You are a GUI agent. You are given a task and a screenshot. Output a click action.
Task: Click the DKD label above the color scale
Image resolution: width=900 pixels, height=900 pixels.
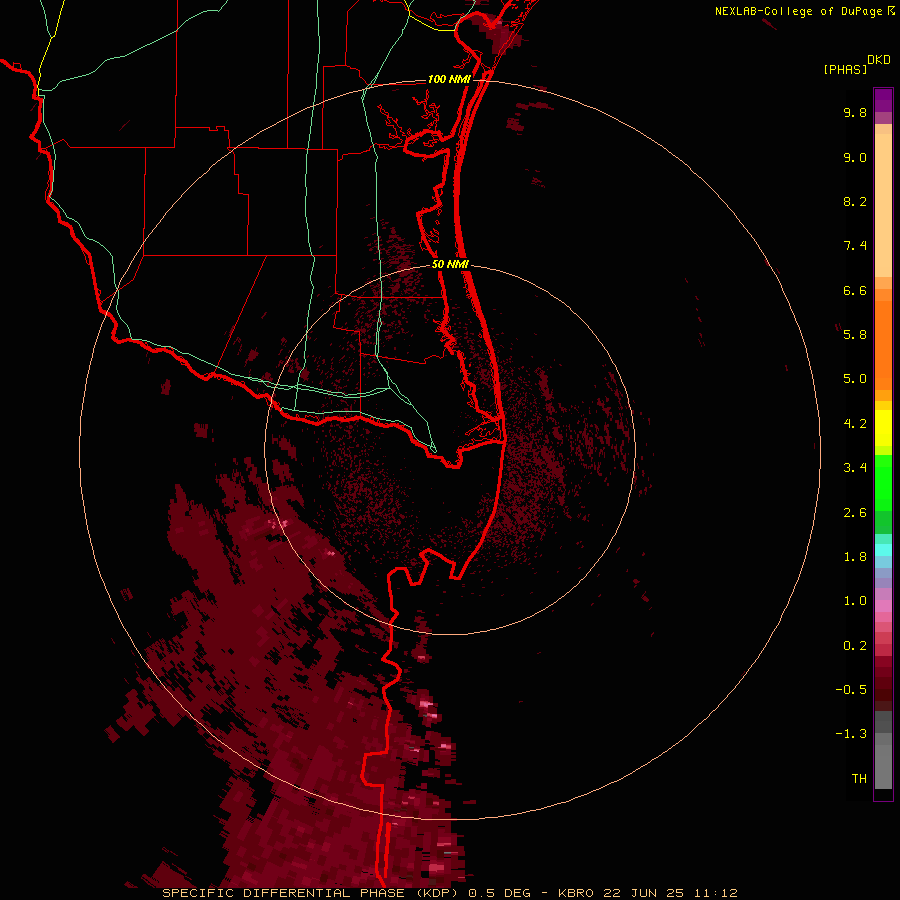(x=879, y=60)
